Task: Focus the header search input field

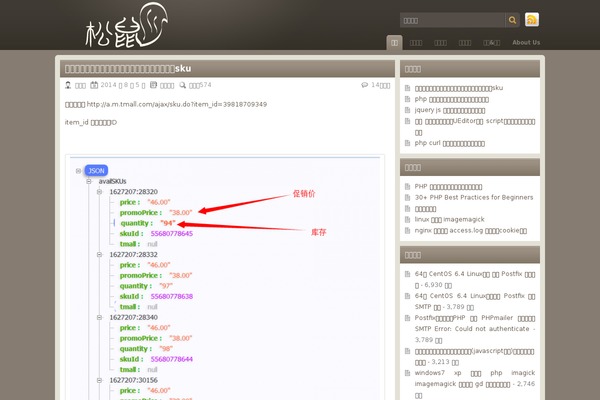Action: tap(453, 20)
